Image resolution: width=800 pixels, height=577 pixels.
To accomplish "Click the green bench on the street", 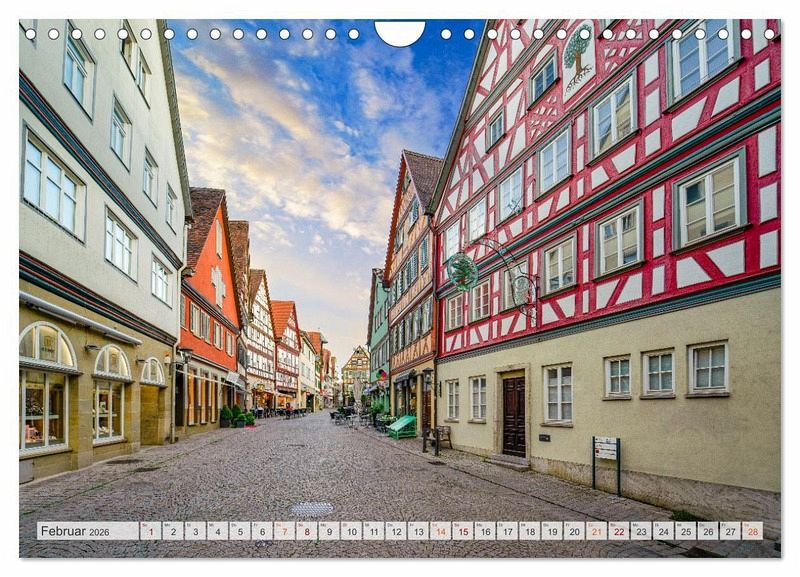I will (402, 427).
